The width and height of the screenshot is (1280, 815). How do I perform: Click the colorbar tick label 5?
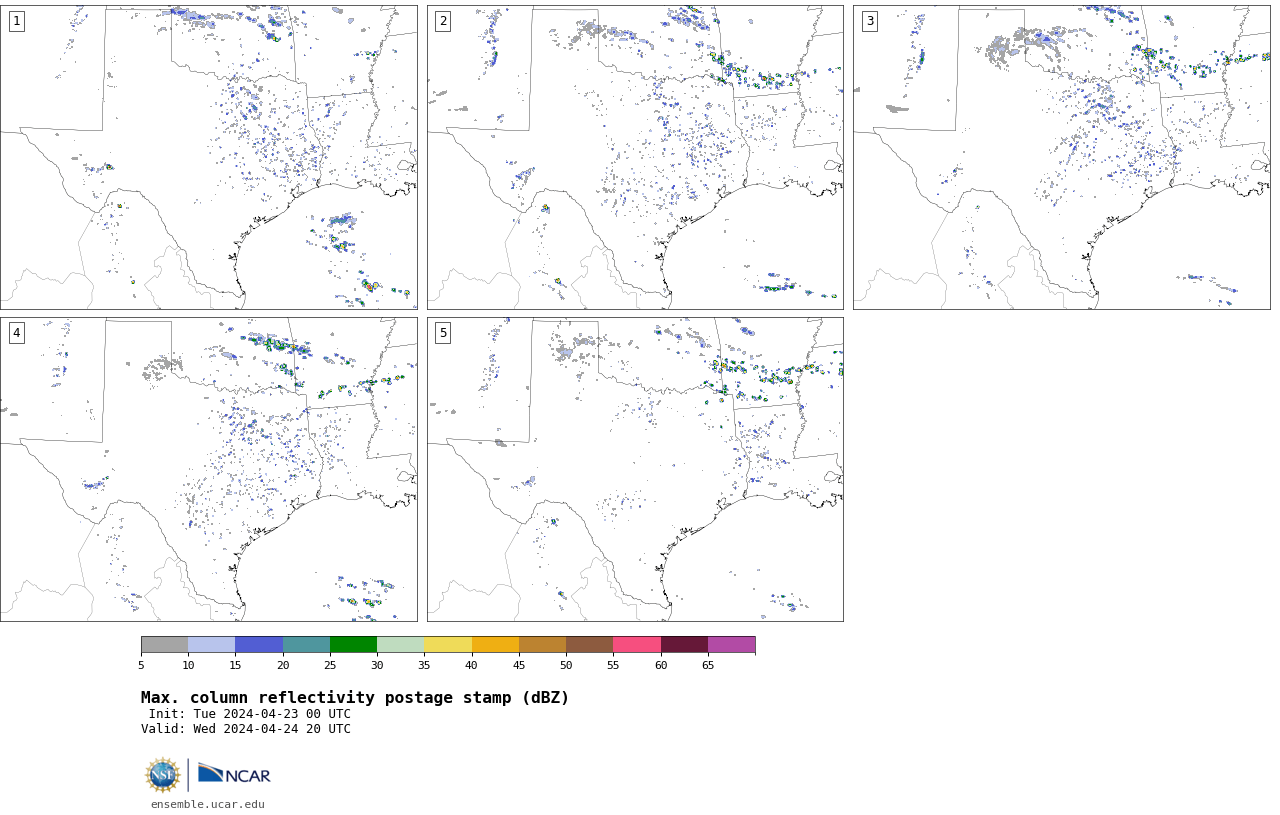[141, 665]
